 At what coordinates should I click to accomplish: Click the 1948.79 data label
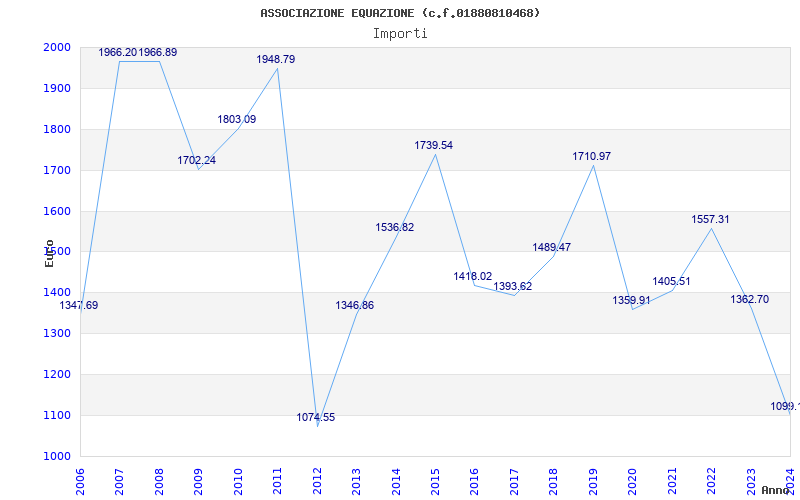[276, 59]
